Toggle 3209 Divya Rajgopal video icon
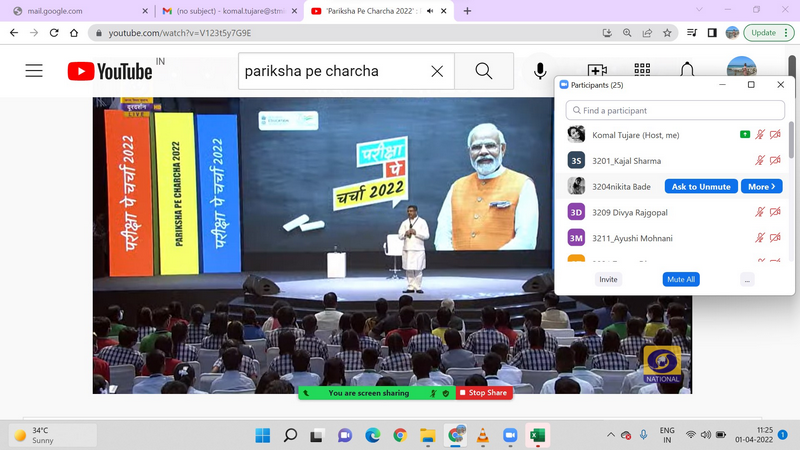Viewport: 800px width, 450px height. (775, 212)
